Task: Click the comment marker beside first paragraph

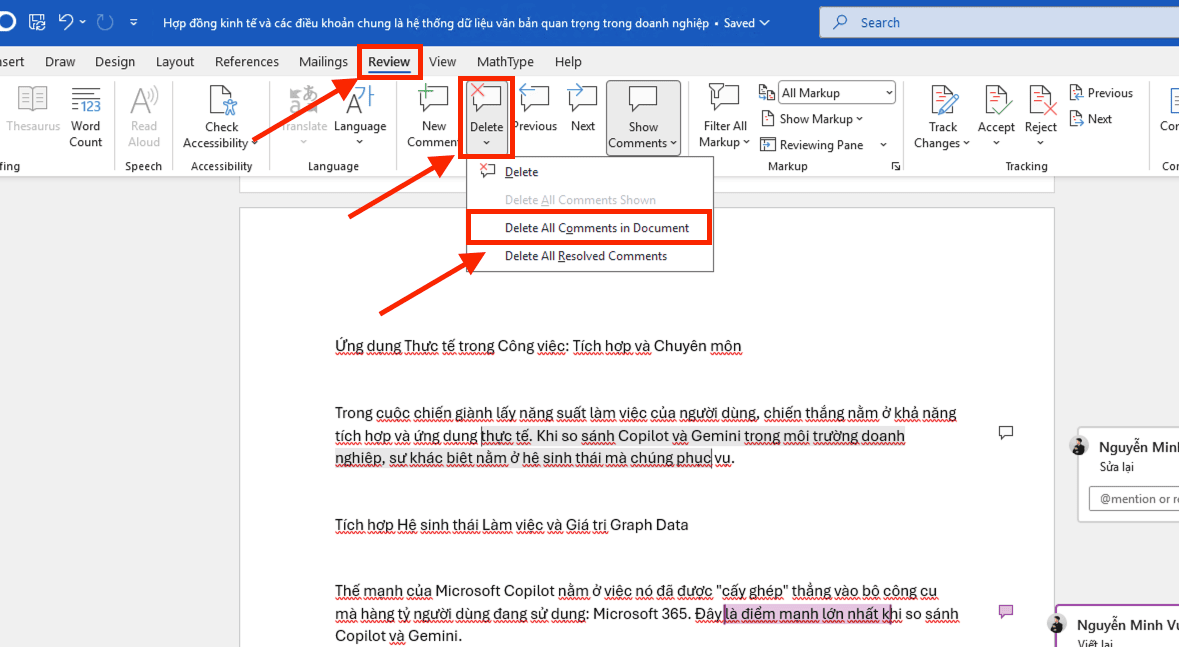Action: point(1005,432)
